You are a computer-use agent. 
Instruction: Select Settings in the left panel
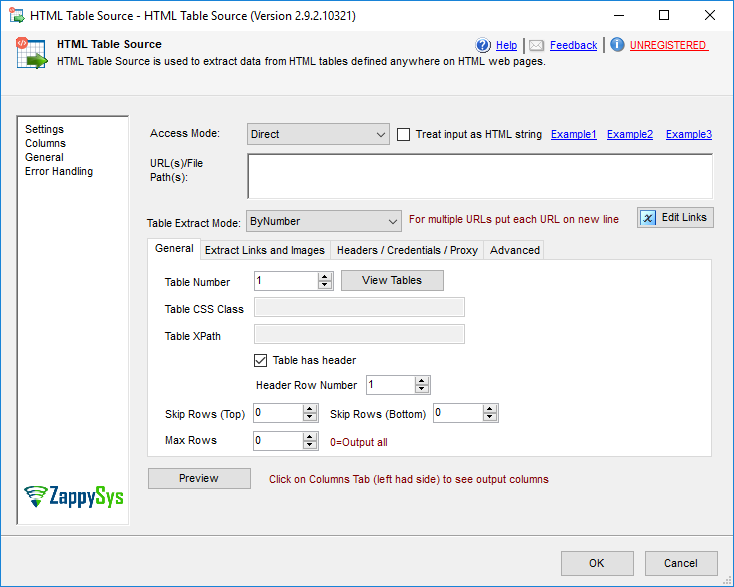click(44, 129)
